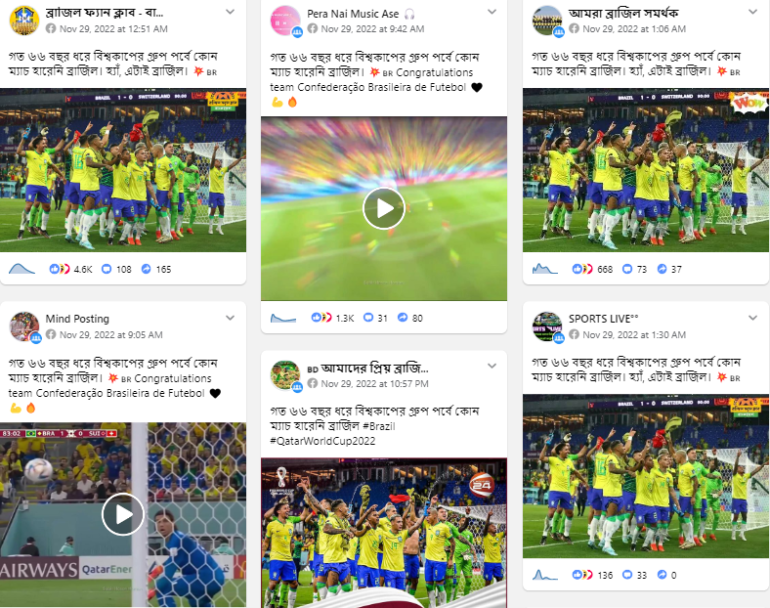Image resolution: width=770 pixels, height=608 pixels.
Task: Click the overperformance sparkline under Pera Nai post
Action: [283, 318]
